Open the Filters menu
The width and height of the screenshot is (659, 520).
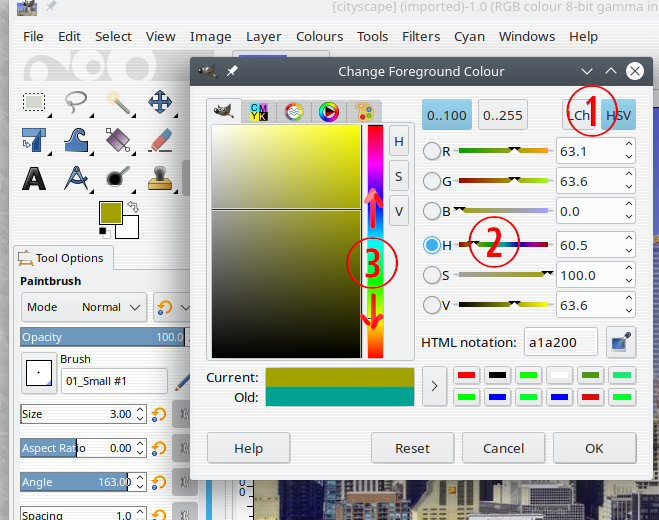pyautogui.click(x=421, y=36)
